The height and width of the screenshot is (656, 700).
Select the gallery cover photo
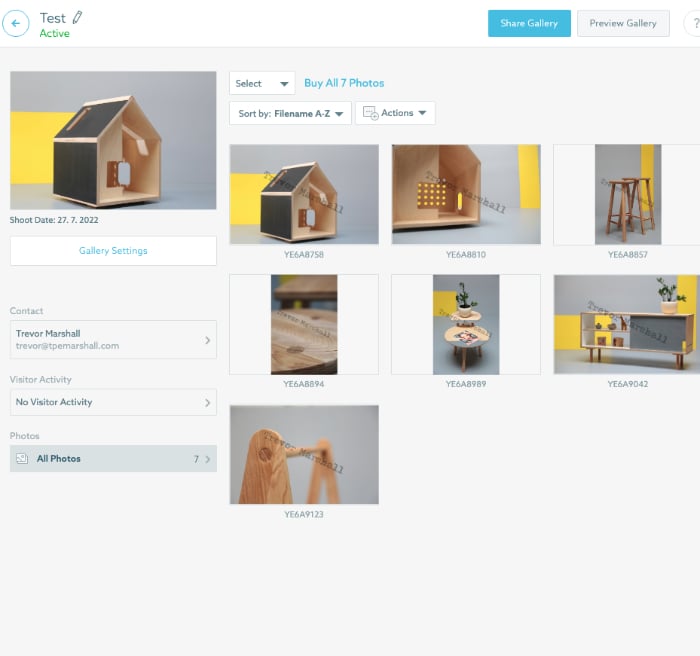tap(113, 140)
